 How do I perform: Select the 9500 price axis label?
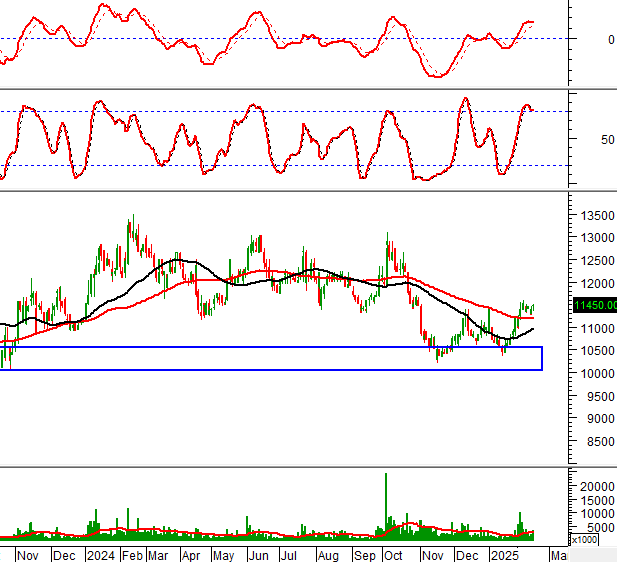click(x=601, y=397)
